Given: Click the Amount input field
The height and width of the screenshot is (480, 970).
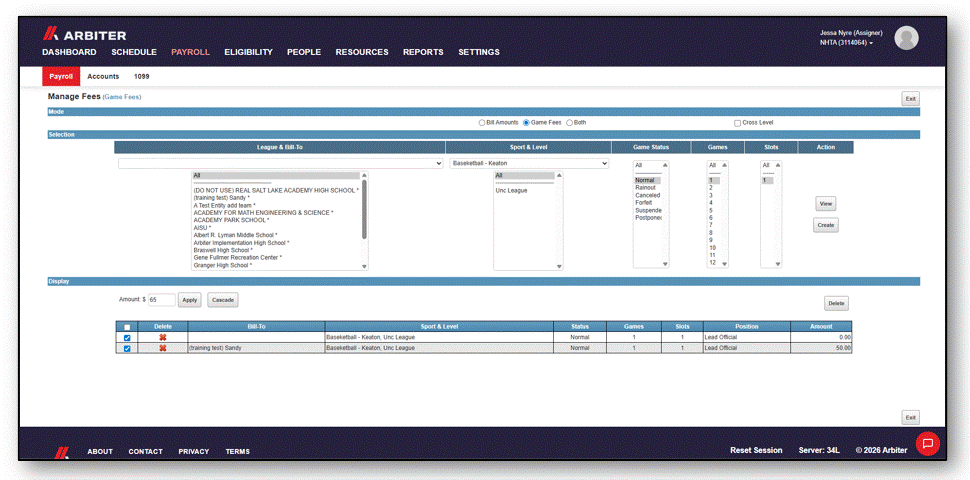Looking at the screenshot, I should pos(162,300).
